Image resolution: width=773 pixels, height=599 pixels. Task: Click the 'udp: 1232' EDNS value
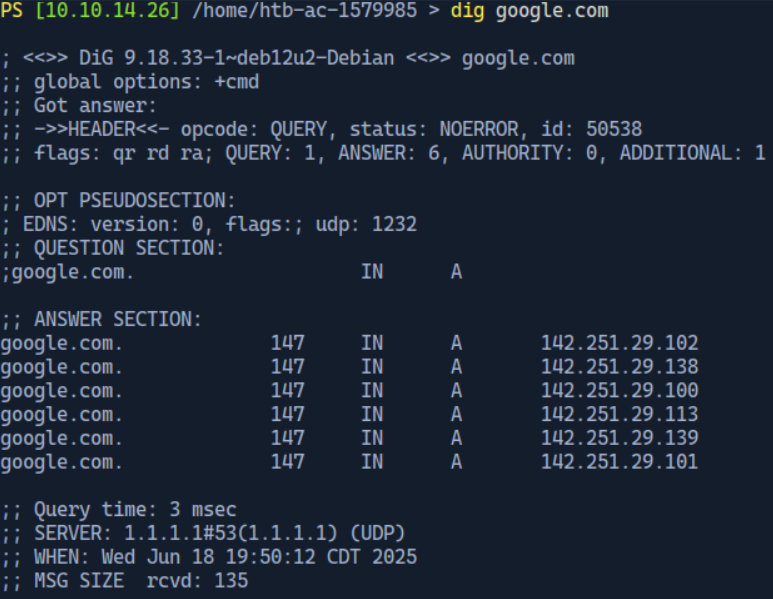click(367, 224)
